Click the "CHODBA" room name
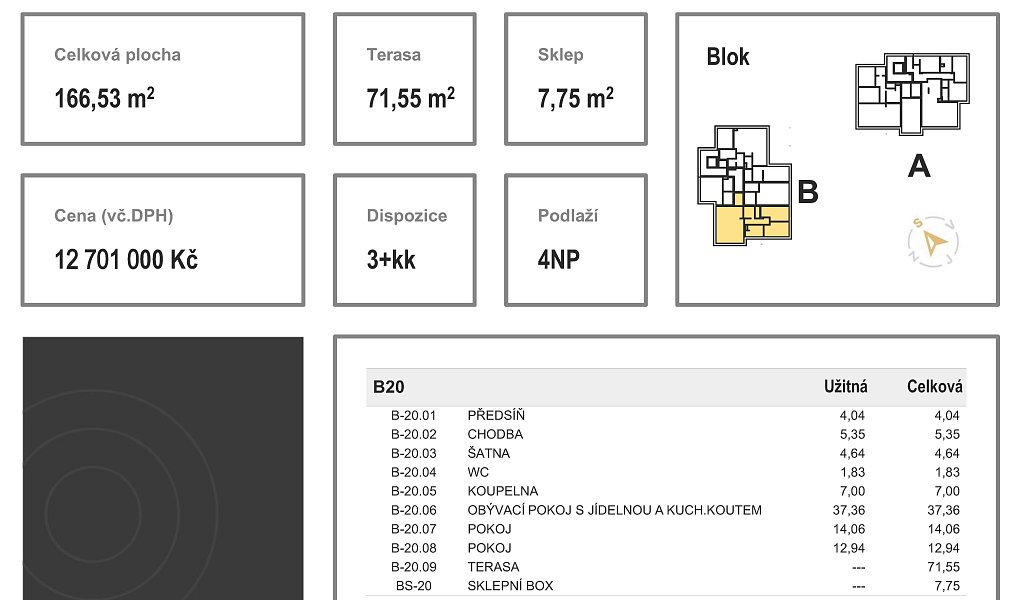The width and height of the screenshot is (1018, 600). (x=495, y=434)
